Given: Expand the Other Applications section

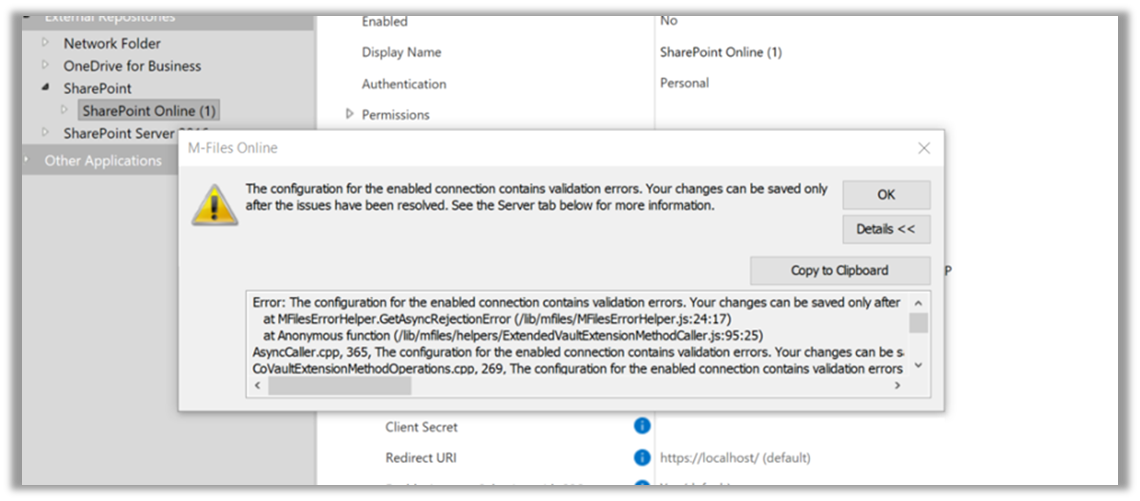Looking at the screenshot, I should [x=28, y=160].
